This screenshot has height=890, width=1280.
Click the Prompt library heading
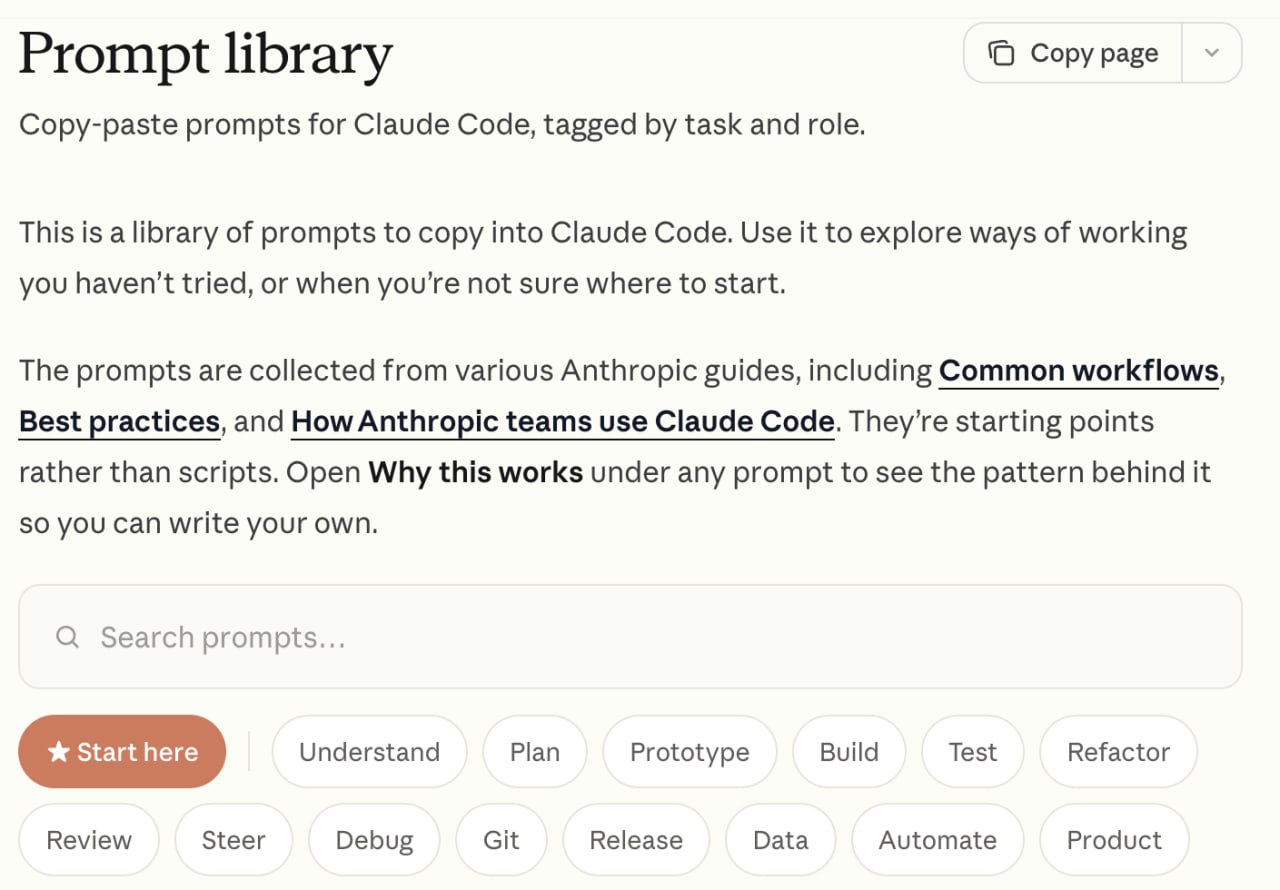206,56
